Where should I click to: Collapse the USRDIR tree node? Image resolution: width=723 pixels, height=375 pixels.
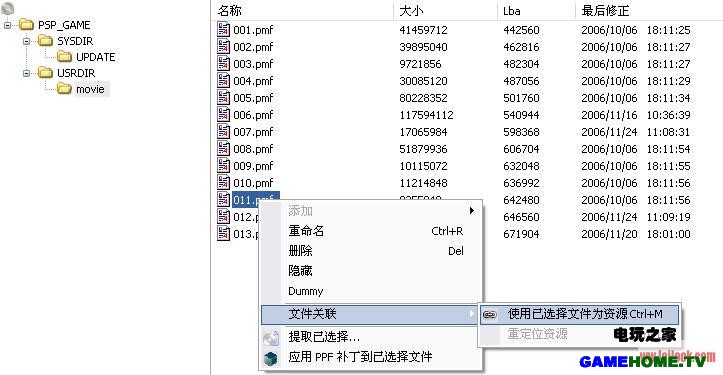pos(26,73)
